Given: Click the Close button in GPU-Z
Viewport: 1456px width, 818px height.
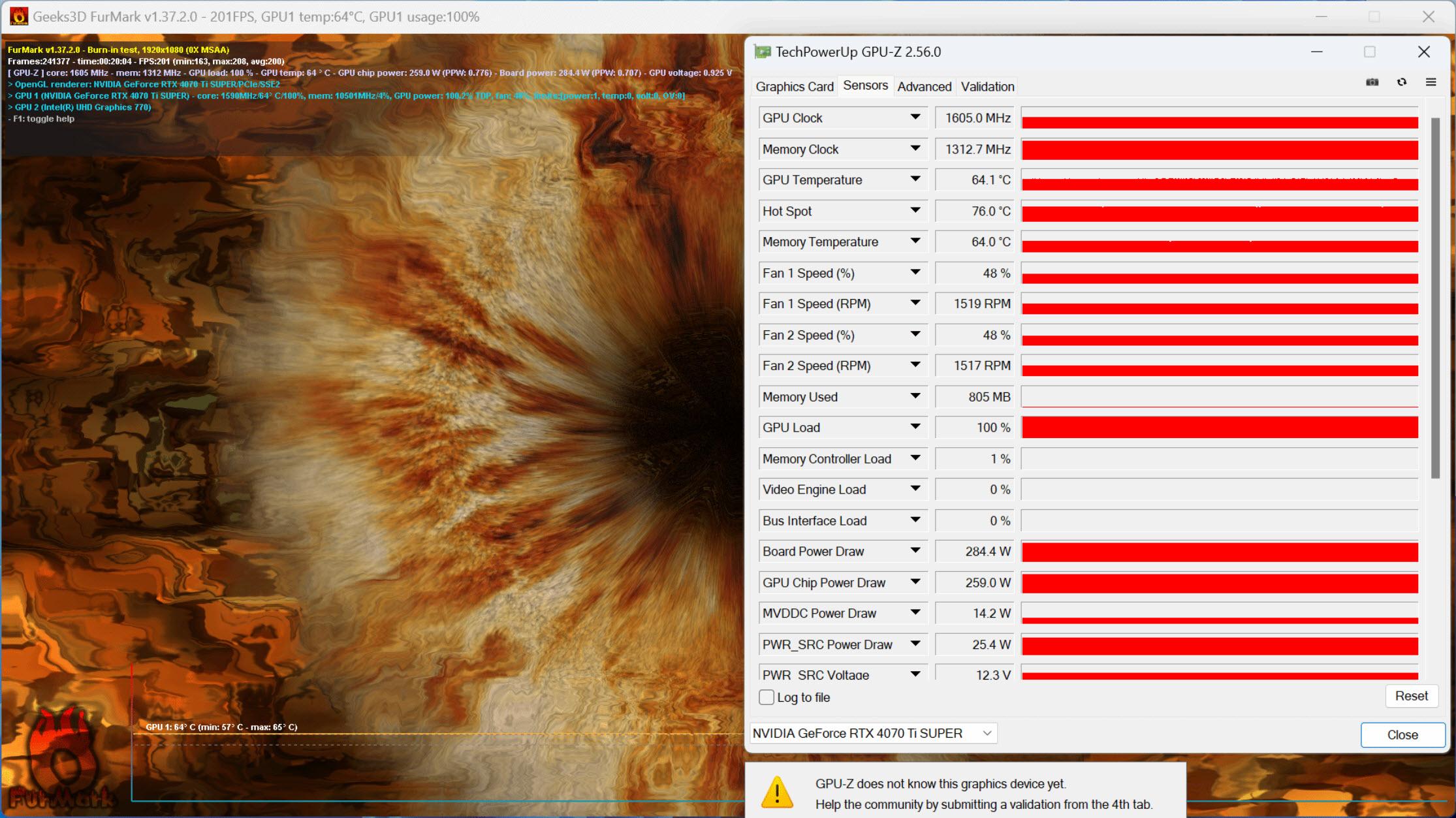Looking at the screenshot, I should (1401, 733).
